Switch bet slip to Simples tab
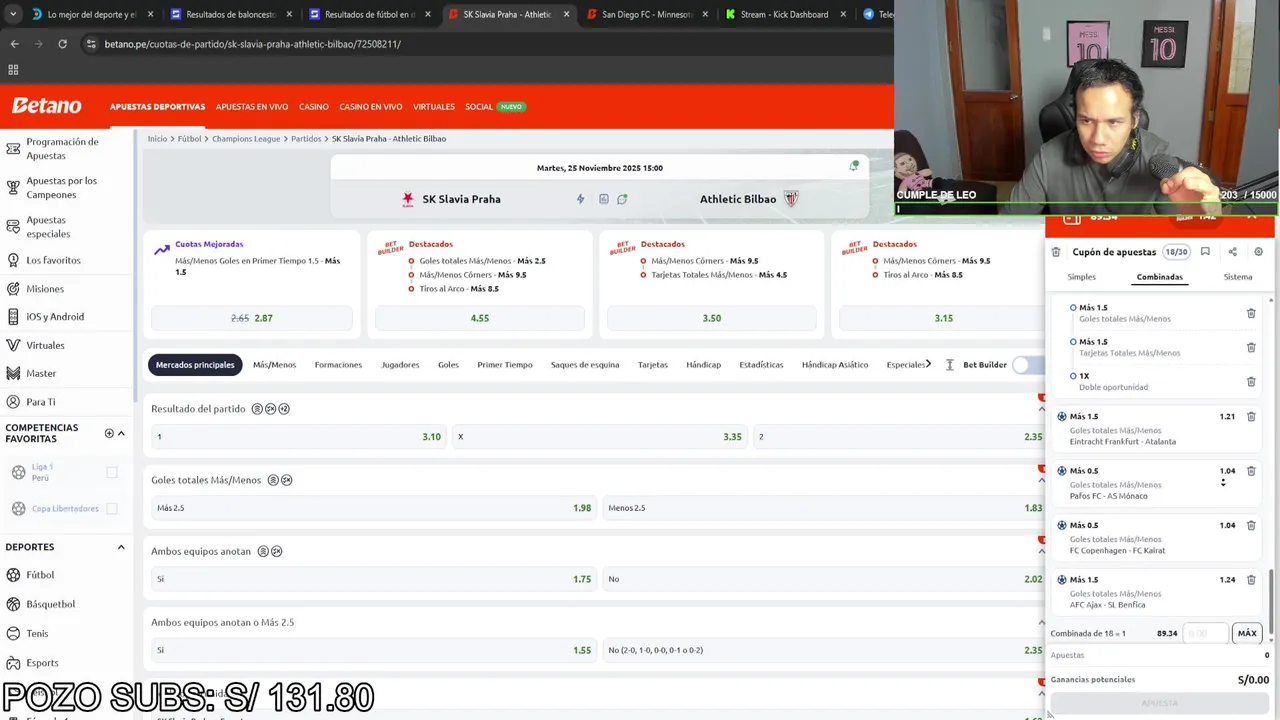The height and width of the screenshot is (720, 1280). pyautogui.click(x=1081, y=277)
